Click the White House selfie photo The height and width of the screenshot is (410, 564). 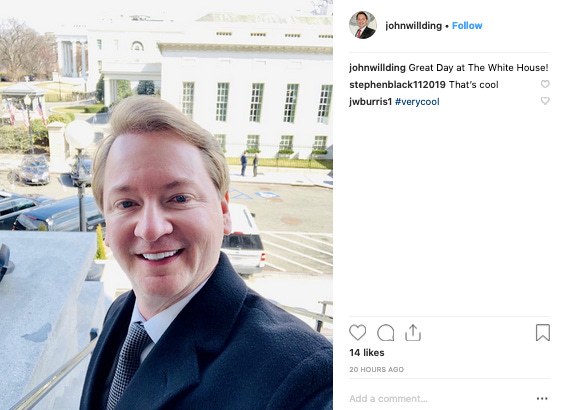pyautogui.click(x=166, y=205)
